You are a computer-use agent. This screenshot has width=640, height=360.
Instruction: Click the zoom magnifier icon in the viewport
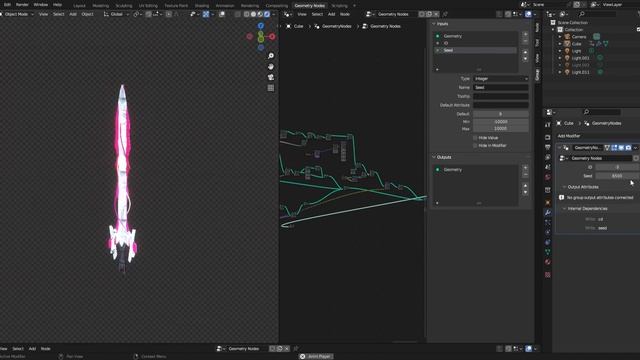tap(271, 56)
